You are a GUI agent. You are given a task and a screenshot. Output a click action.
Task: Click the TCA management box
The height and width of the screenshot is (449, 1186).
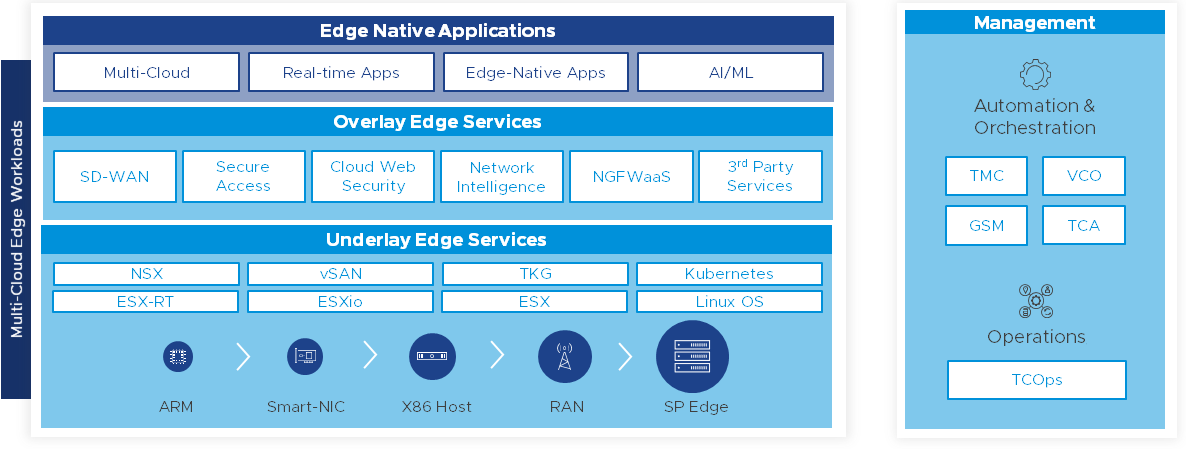coord(1084,225)
